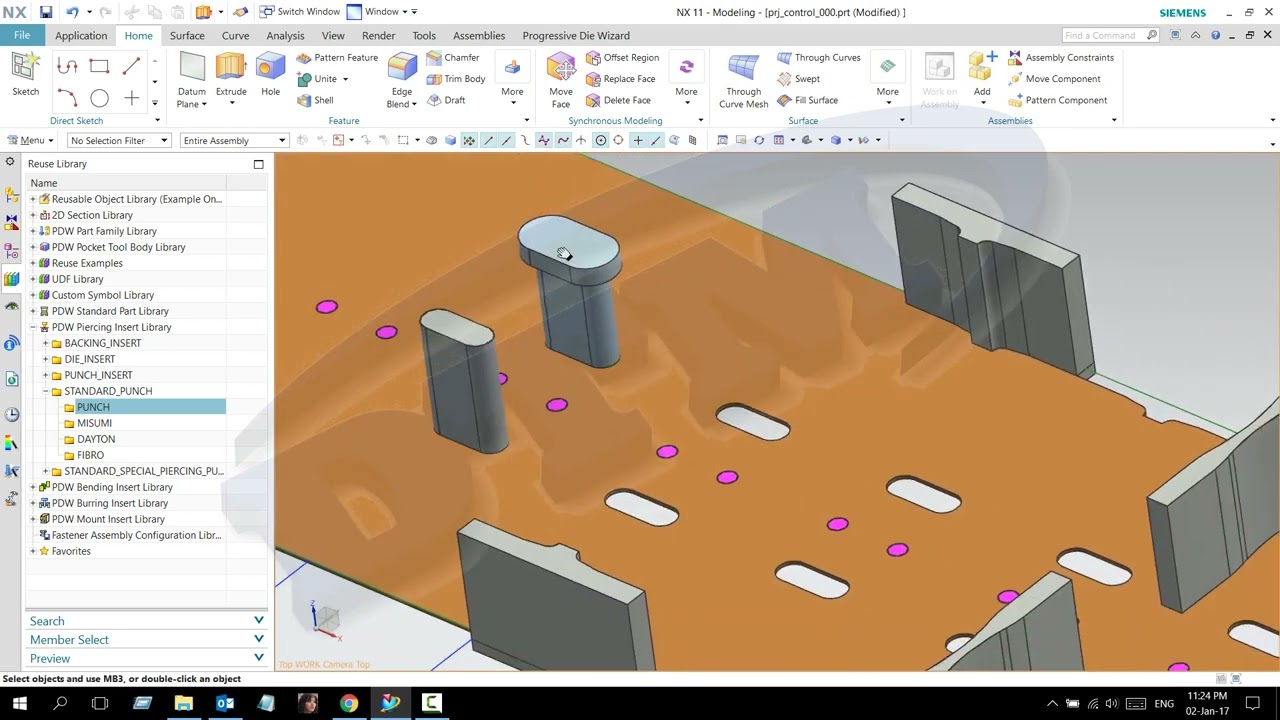Create a Datum Plane

[x=191, y=80]
